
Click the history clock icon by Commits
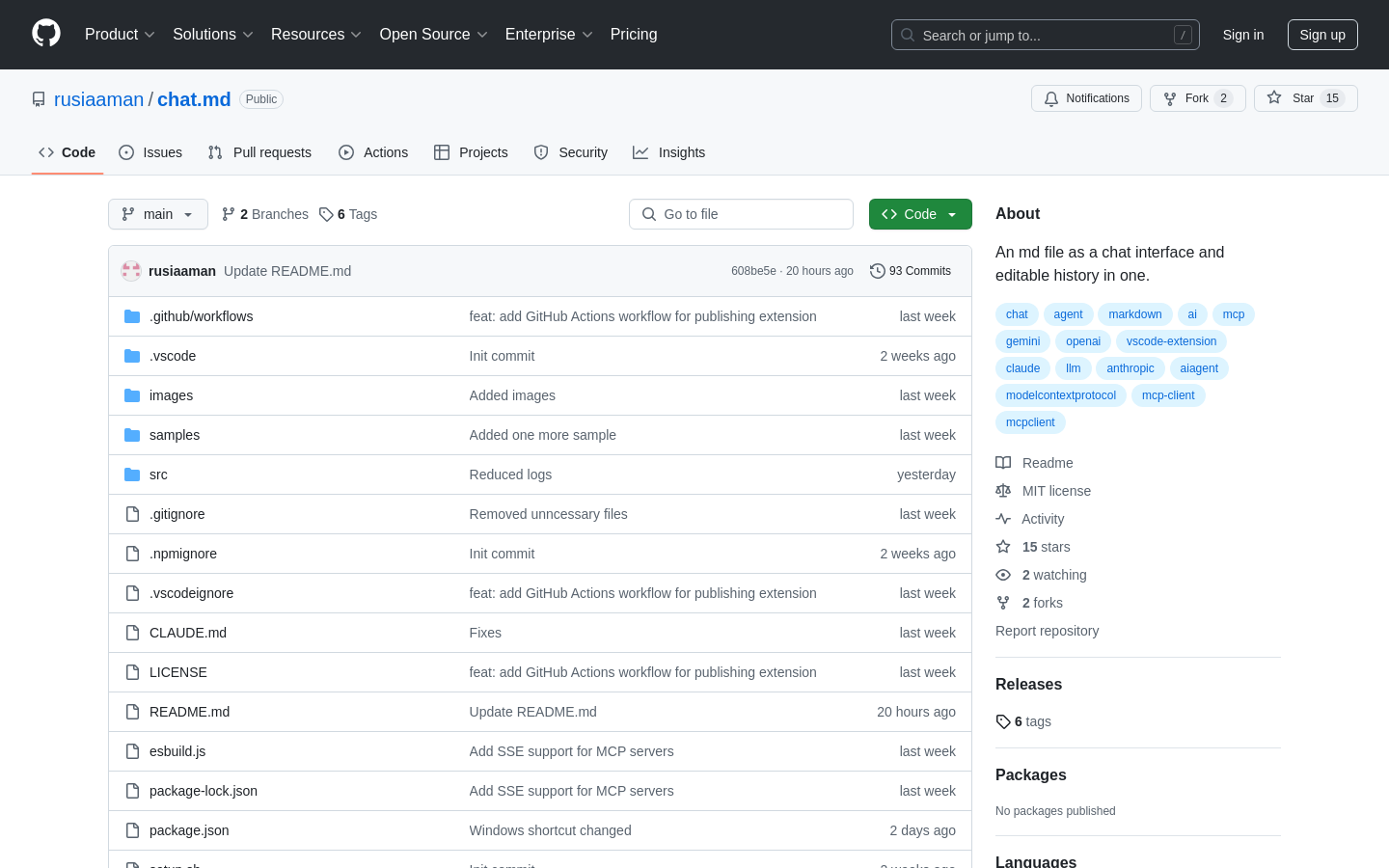click(x=878, y=271)
